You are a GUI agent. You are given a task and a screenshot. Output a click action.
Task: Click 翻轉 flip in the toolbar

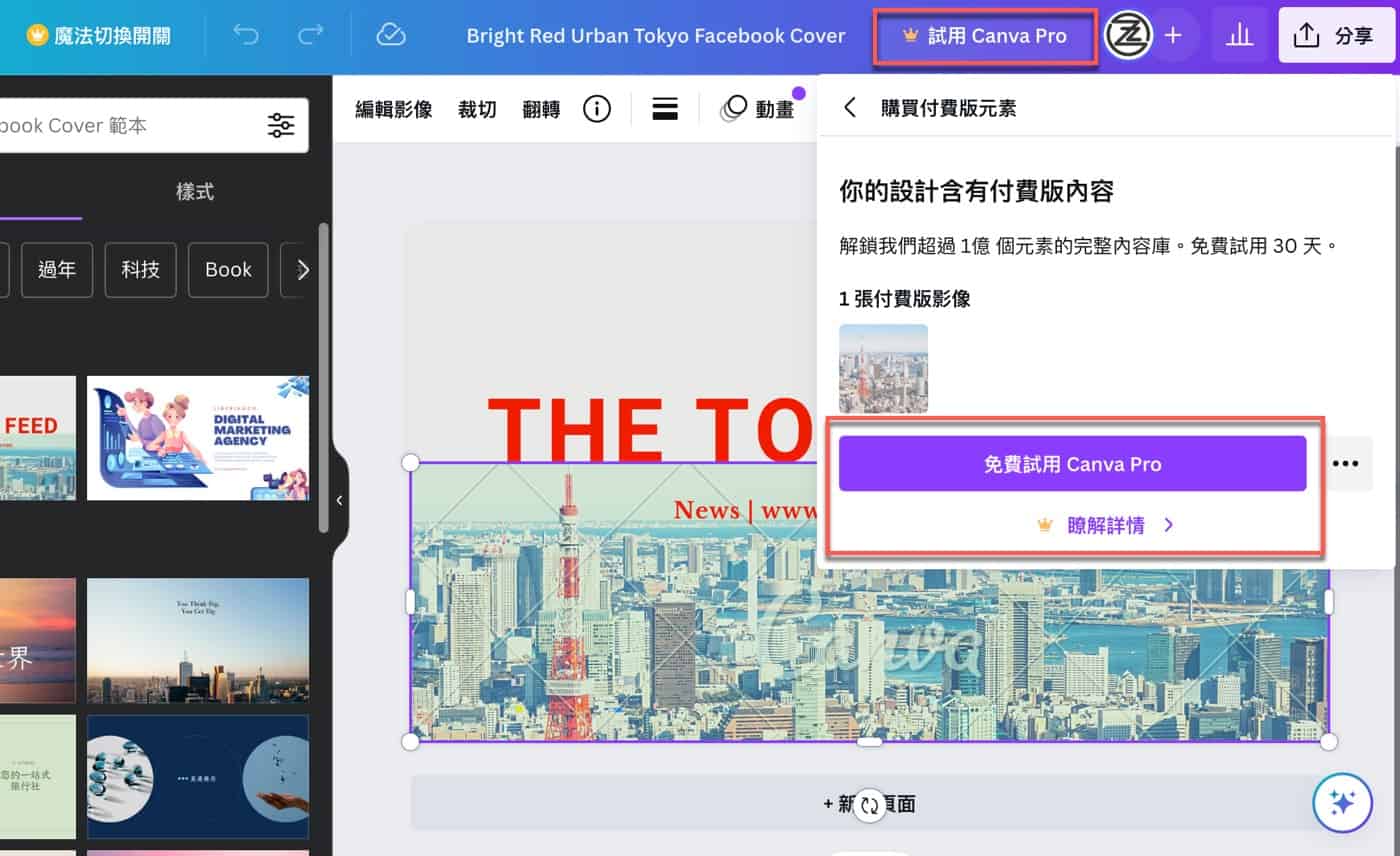(x=541, y=109)
